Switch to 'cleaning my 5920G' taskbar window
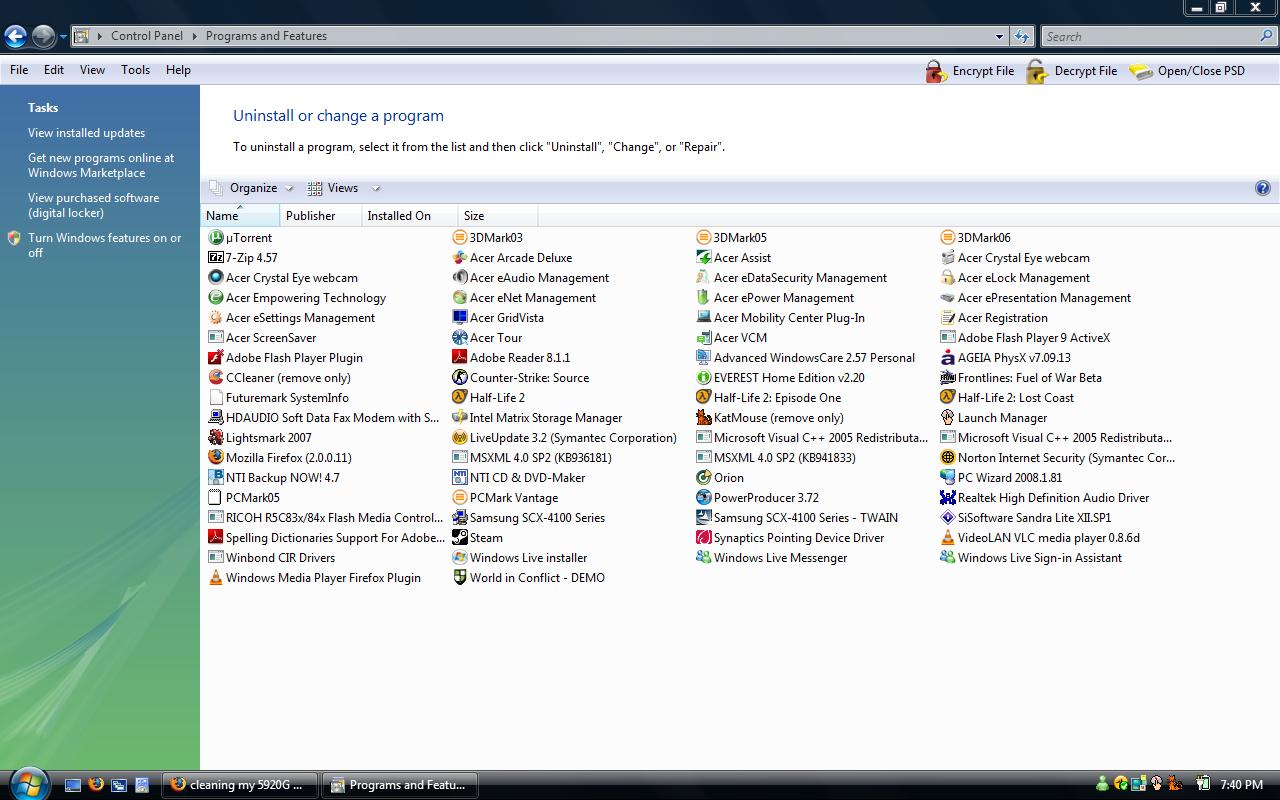1280x800 pixels. (239, 785)
